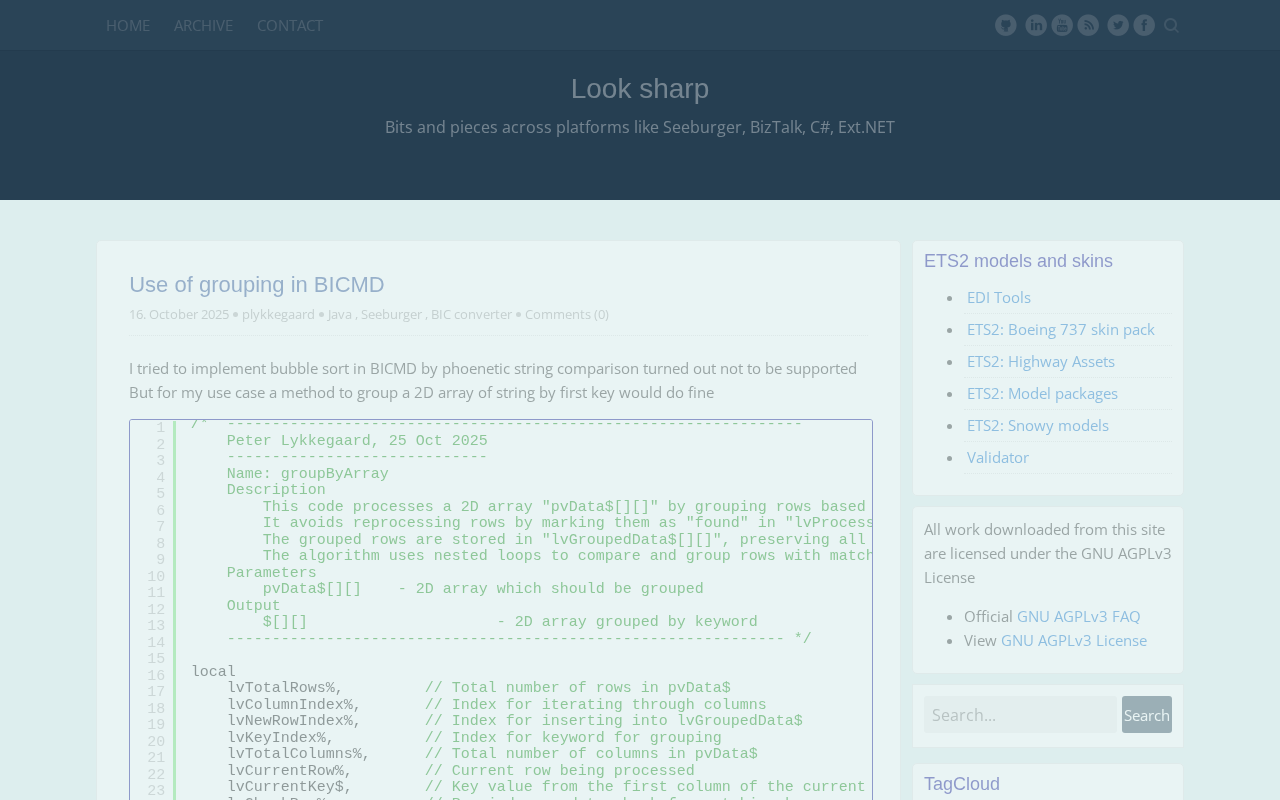This screenshot has height=800, width=1280.
Task: Open the Java category link
Action: point(340,314)
